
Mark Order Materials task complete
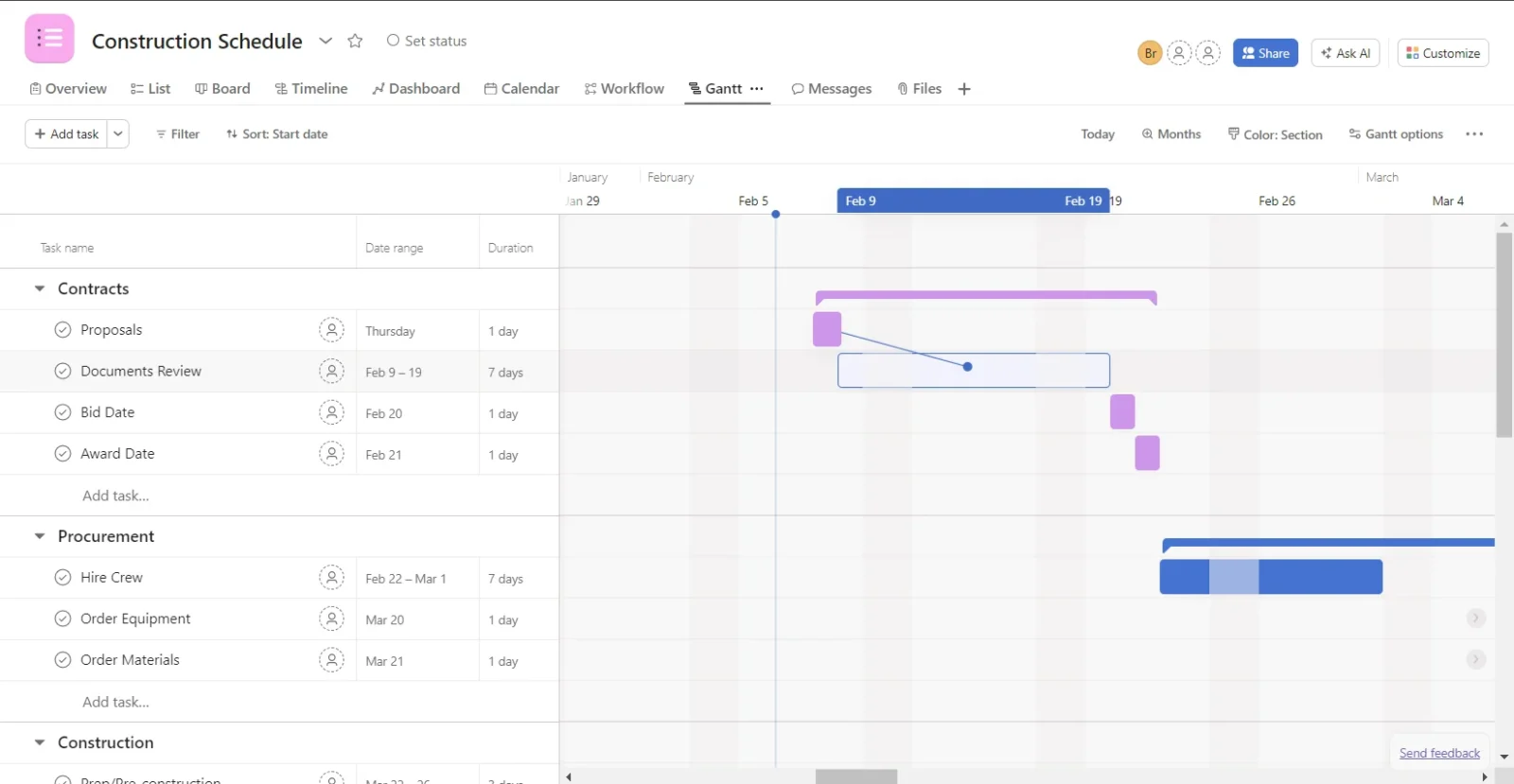[x=62, y=660]
